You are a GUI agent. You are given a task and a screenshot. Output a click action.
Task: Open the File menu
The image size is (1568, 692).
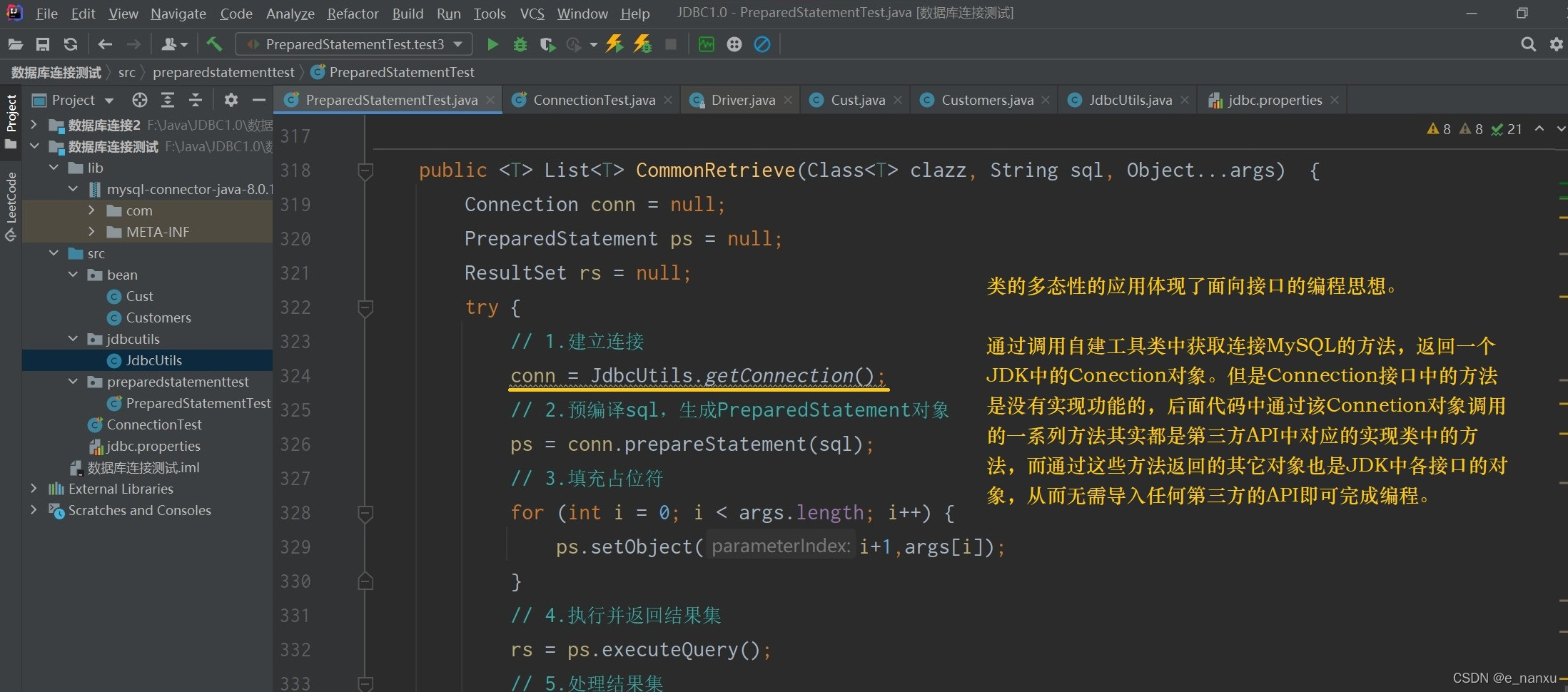tap(46, 14)
